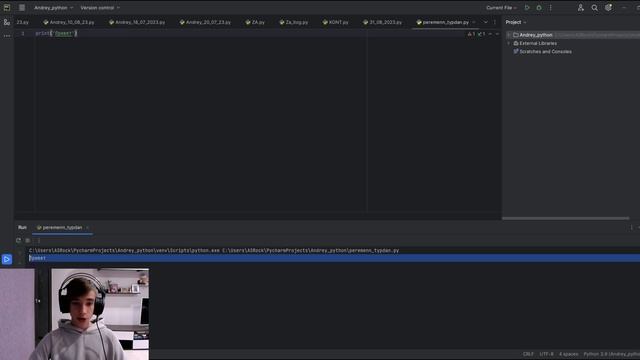Rerun the script in Run panel
The height and width of the screenshot is (360, 640).
[x=18, y=240]
